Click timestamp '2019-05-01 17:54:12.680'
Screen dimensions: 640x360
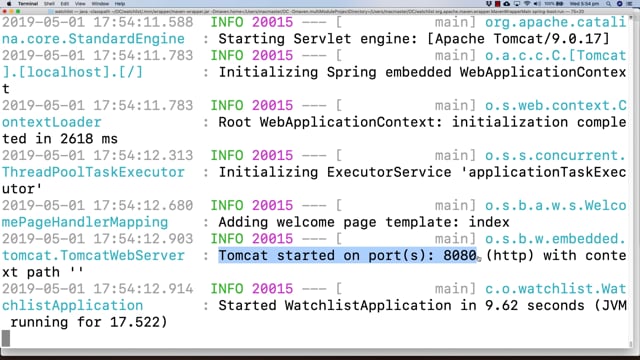(x=97, y=205)
